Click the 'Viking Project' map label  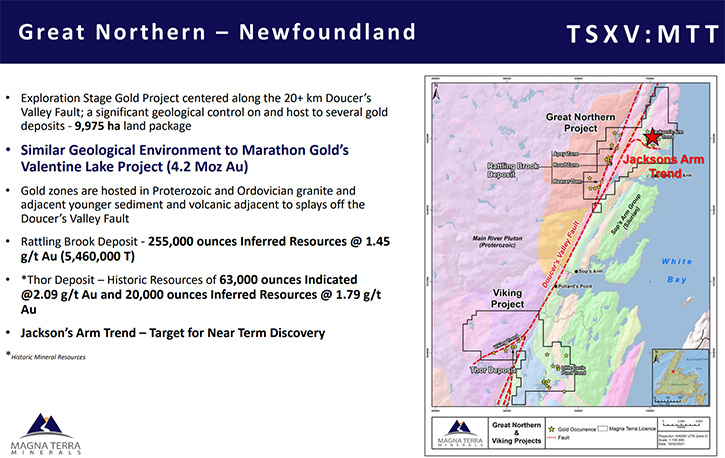click(x=507, y=298)
